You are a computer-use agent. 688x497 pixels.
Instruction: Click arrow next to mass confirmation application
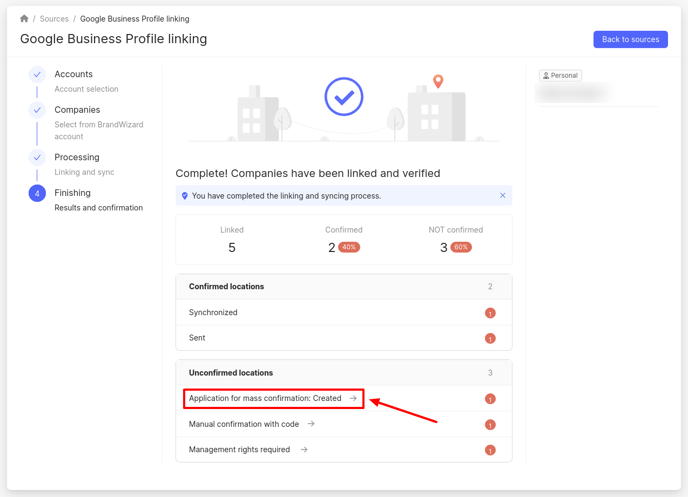coord(353,398)
